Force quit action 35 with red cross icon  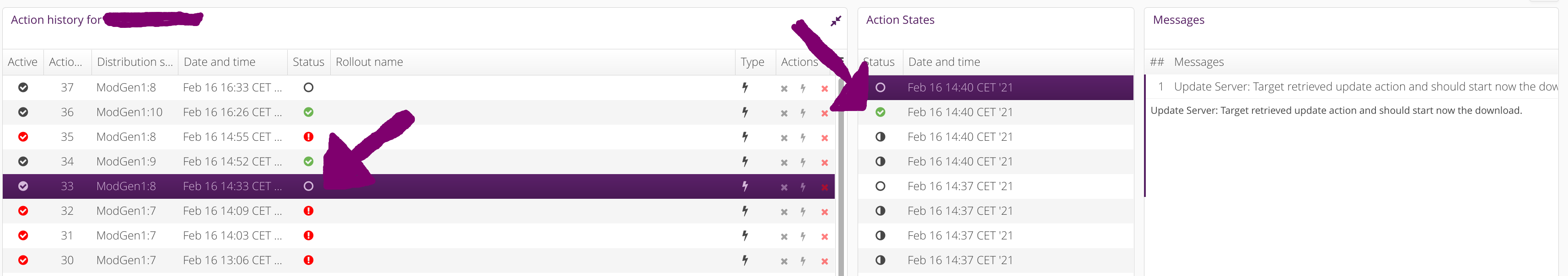(x=824, y=137)
